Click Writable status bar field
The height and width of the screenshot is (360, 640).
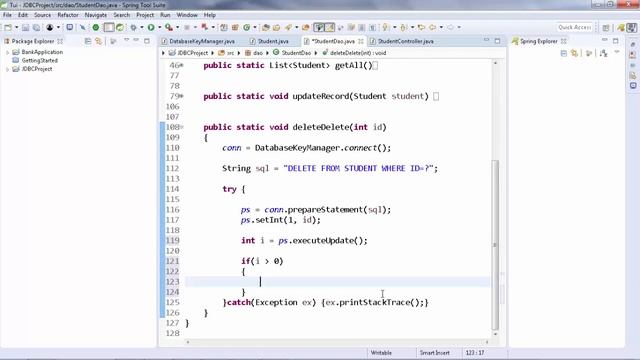381,353
